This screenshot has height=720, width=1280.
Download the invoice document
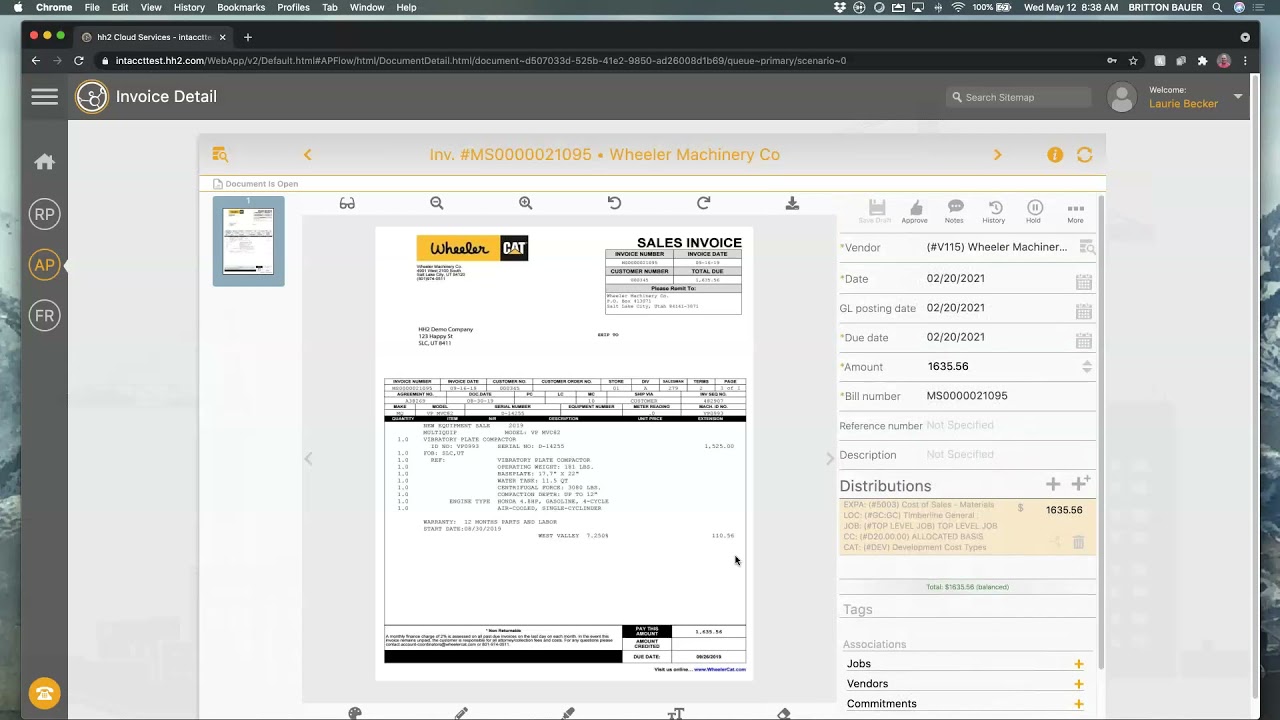(x=792, y=203)
